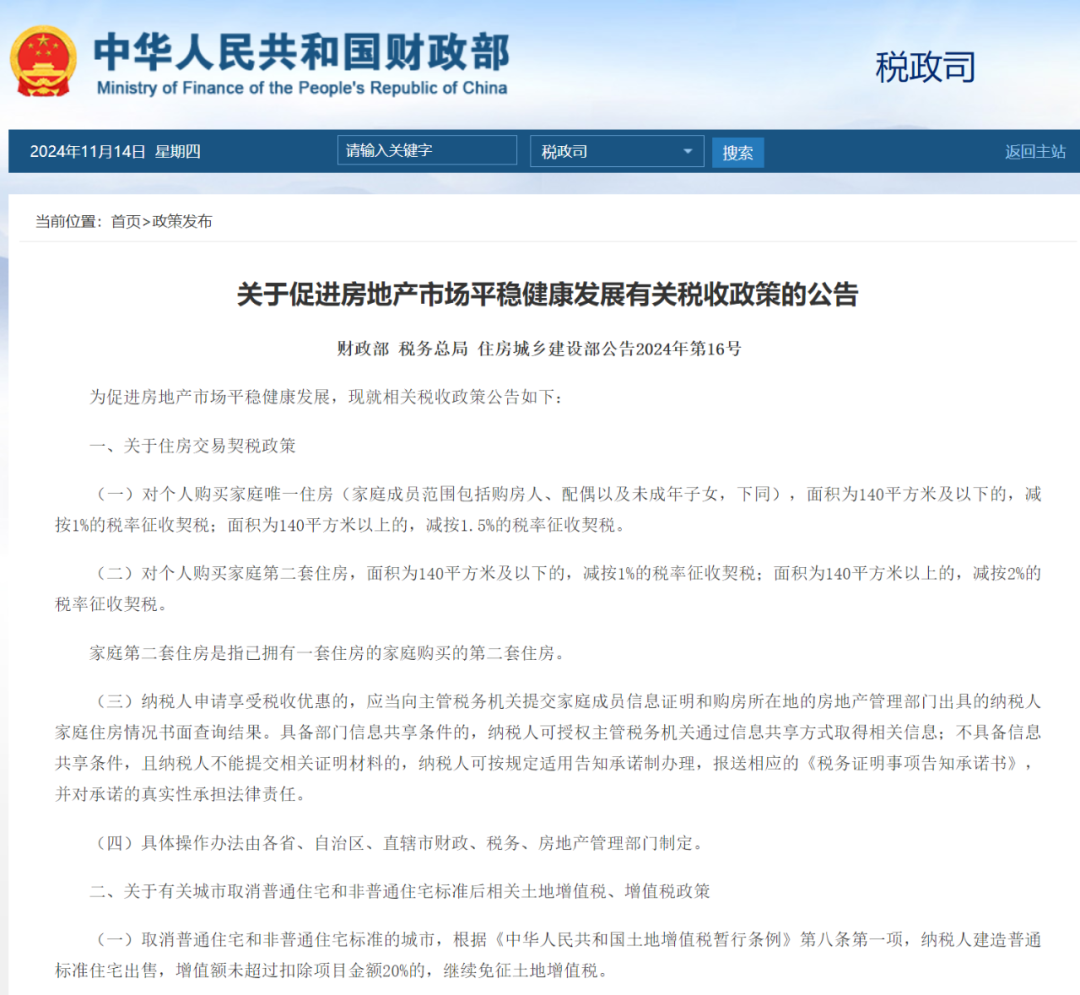Screen dimensions: 1080x995
Task: Open the 税政司 scope dropdown
Action: point(617,151)
